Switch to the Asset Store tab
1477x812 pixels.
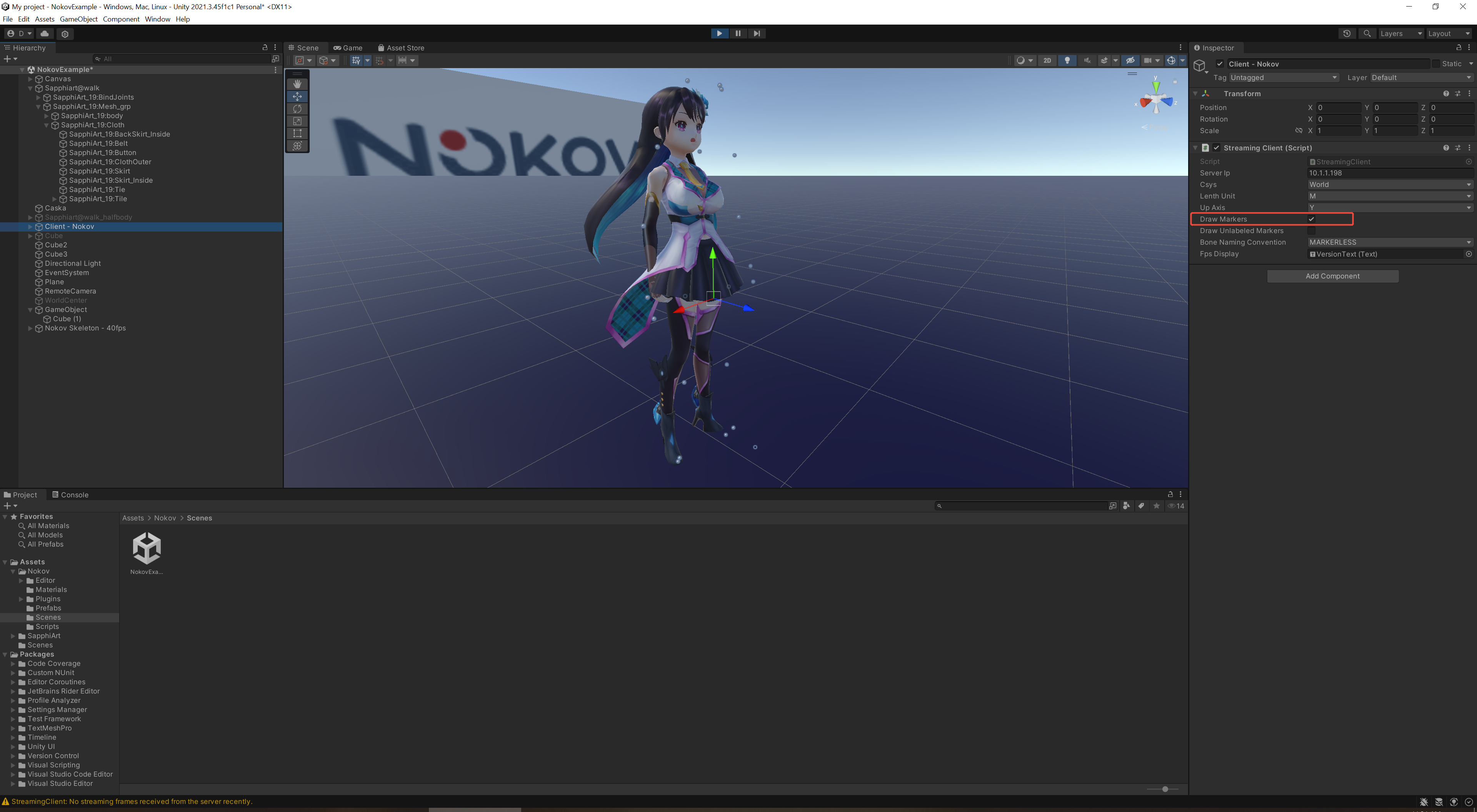pos(401,48)
